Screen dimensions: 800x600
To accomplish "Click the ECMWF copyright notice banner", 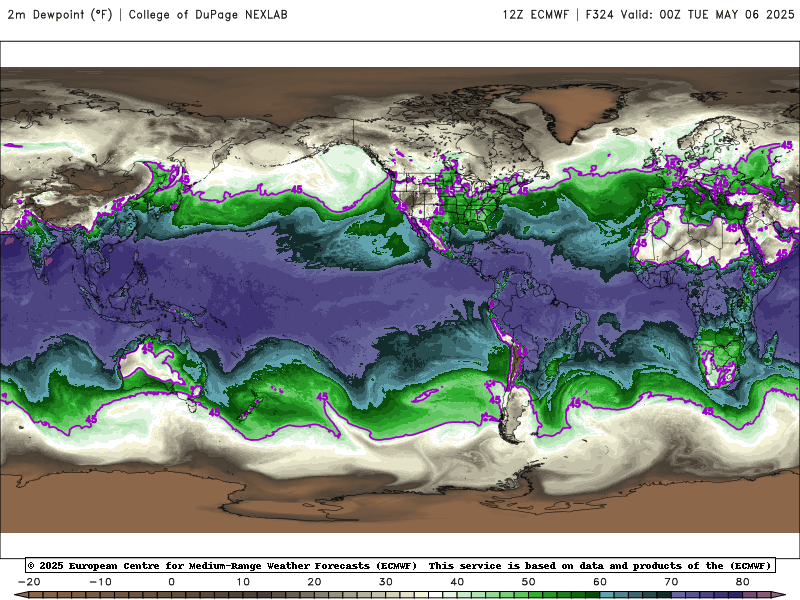I will tap(401, 565).
